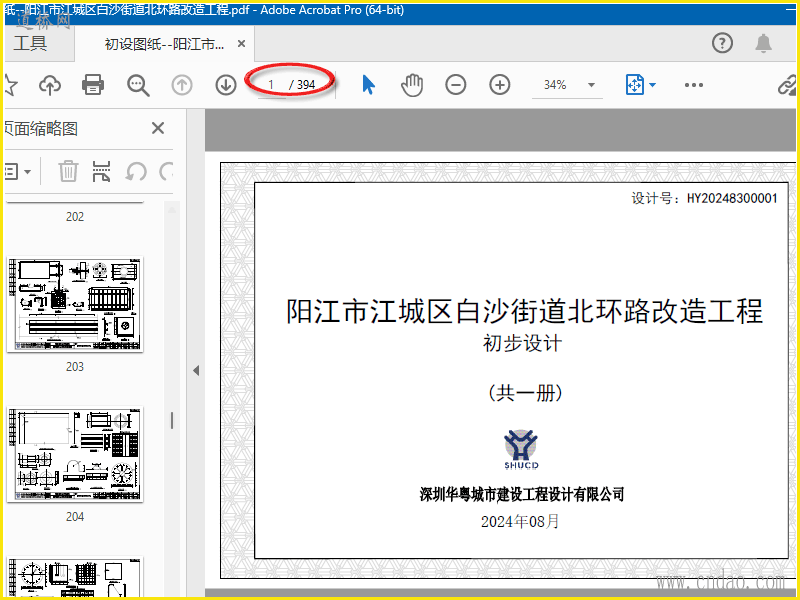This screenshot has height=600, width=800.
Task: Click thumbnail label 202
Action: tap(74, 217)
